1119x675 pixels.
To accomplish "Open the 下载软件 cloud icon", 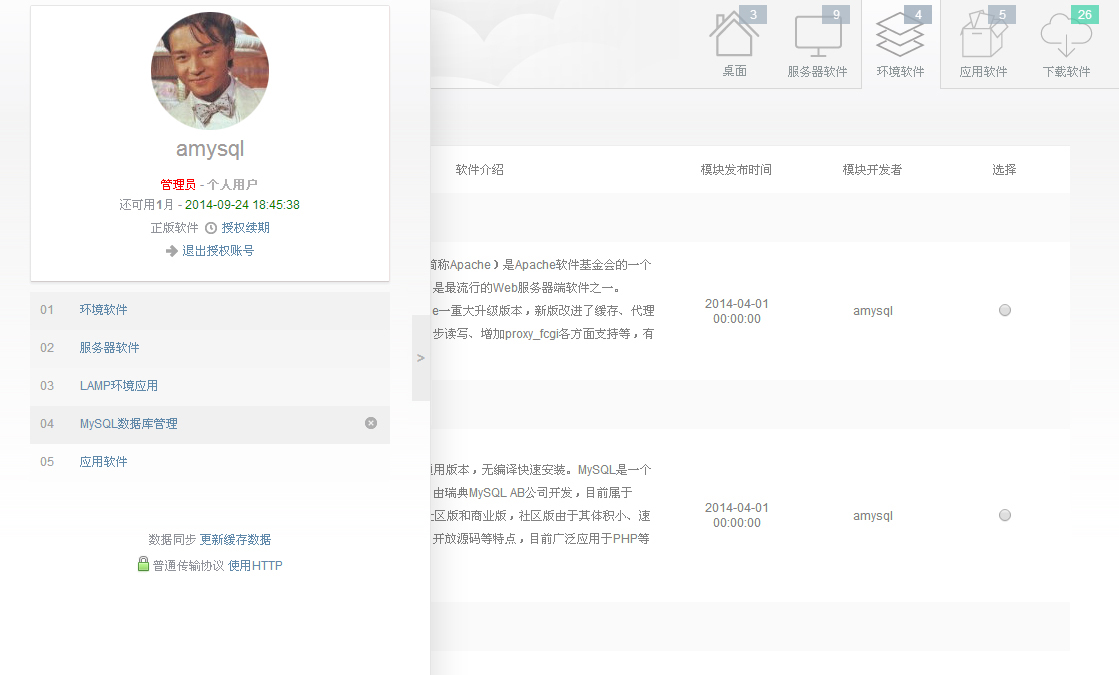I will coord(1066,38).
